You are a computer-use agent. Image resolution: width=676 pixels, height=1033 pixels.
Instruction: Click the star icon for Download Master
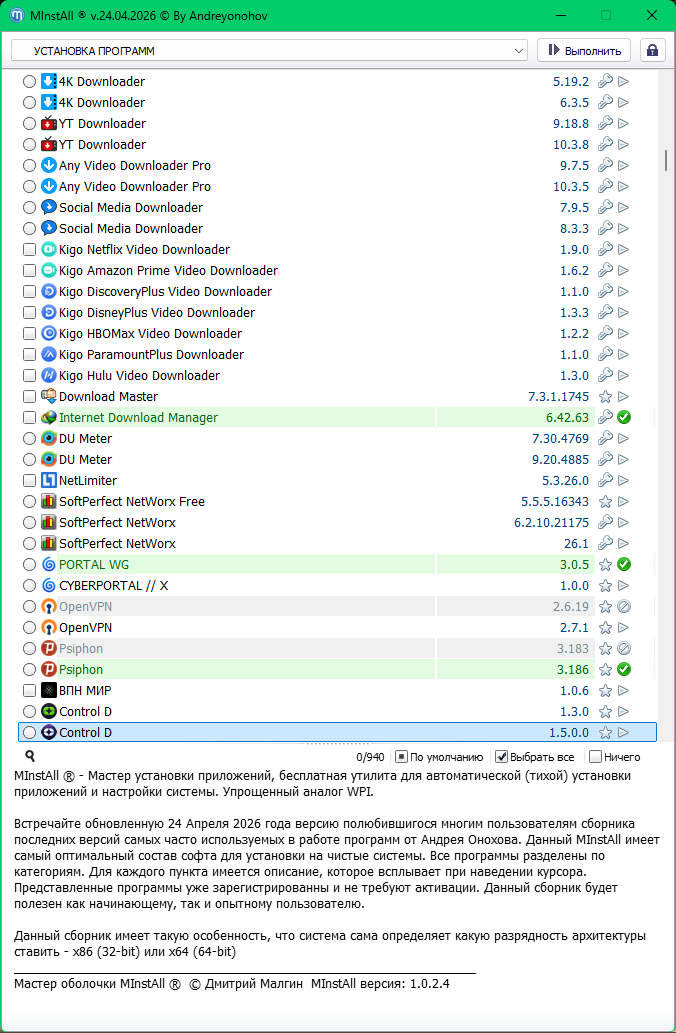[605, 397]
